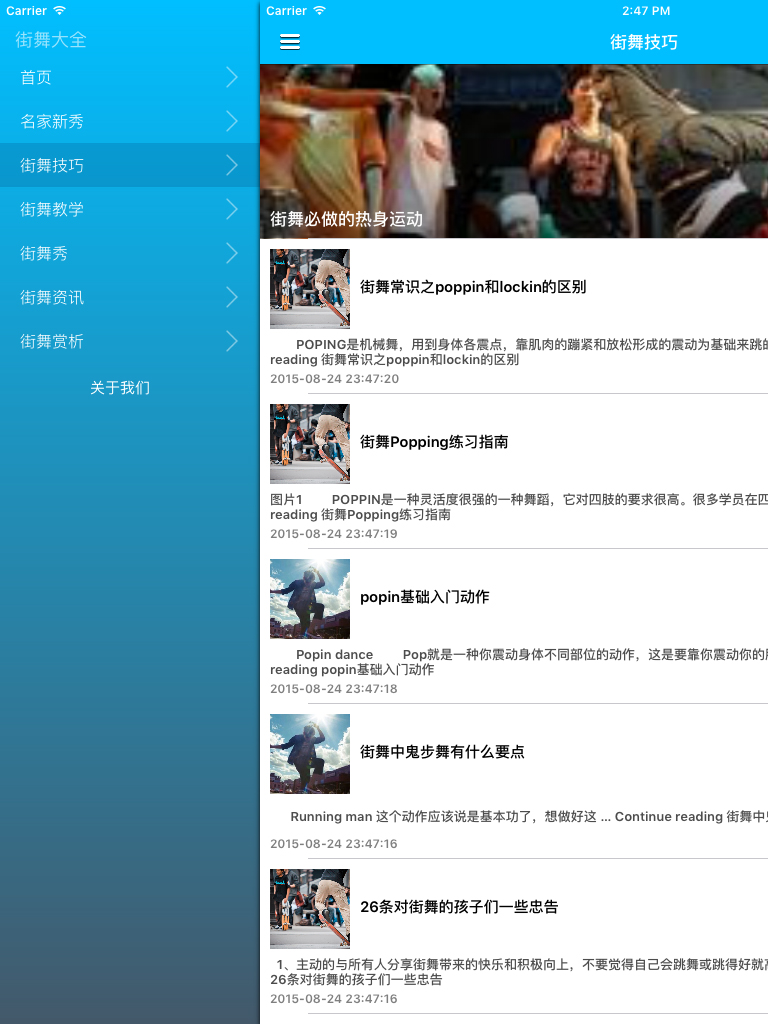Open article title 街舞Popping练习指南
Viewport: 768px width, 1024px height.
pyautogui.click(x=434, y=442)
